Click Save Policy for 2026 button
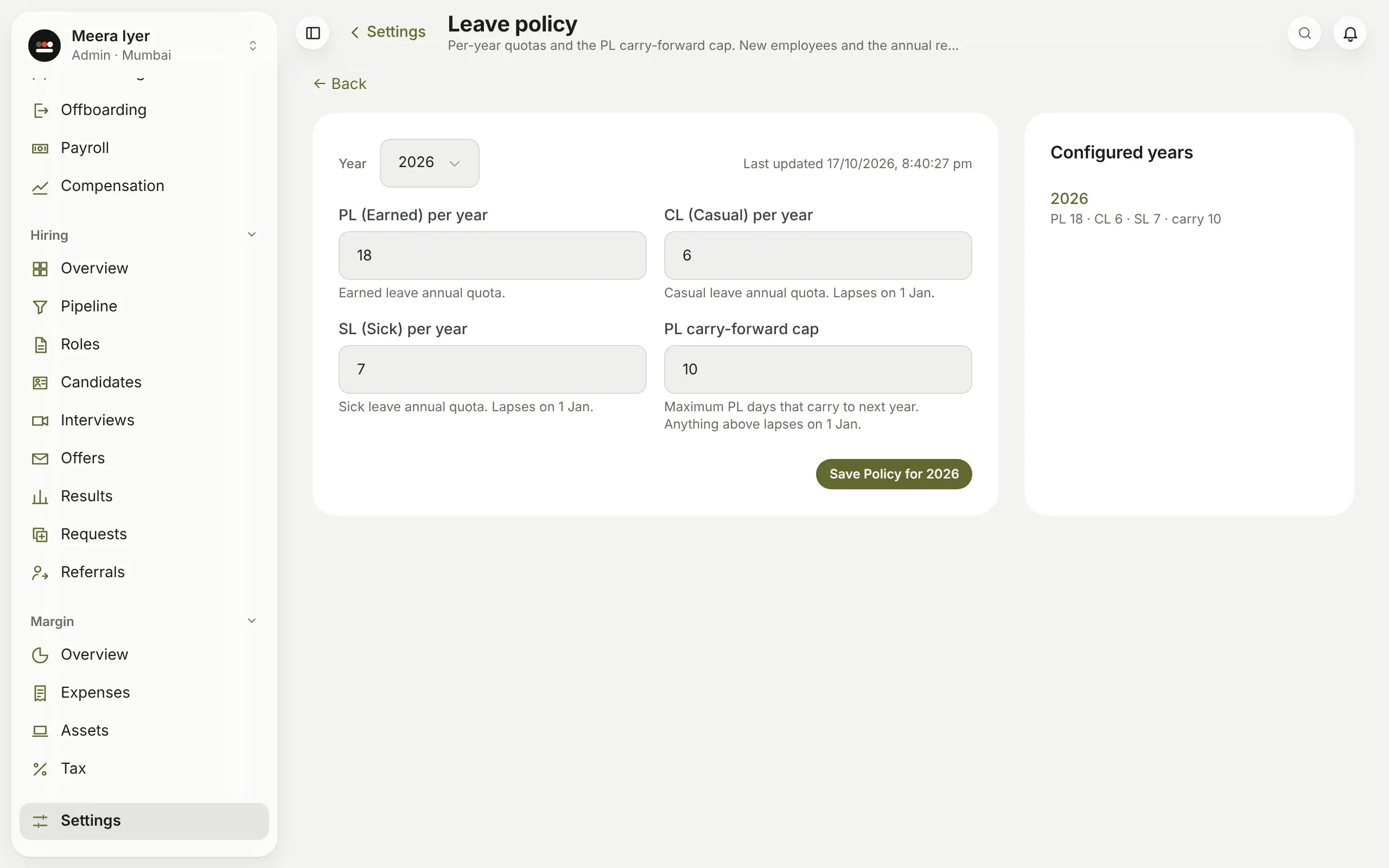The image size is (1389, 868). (894, 474)
